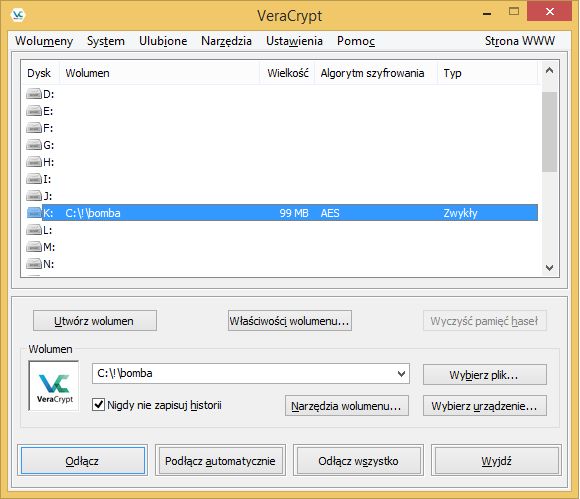Click 'Wybierz urządzenie...' button

[x=485, y=406]
